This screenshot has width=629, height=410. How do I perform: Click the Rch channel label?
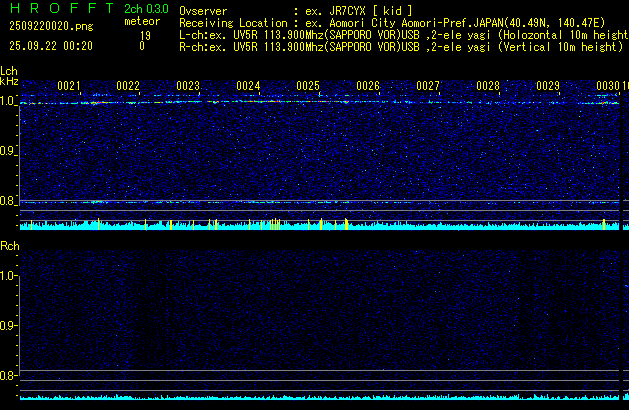pyautogui.click(x=9, y=245)
